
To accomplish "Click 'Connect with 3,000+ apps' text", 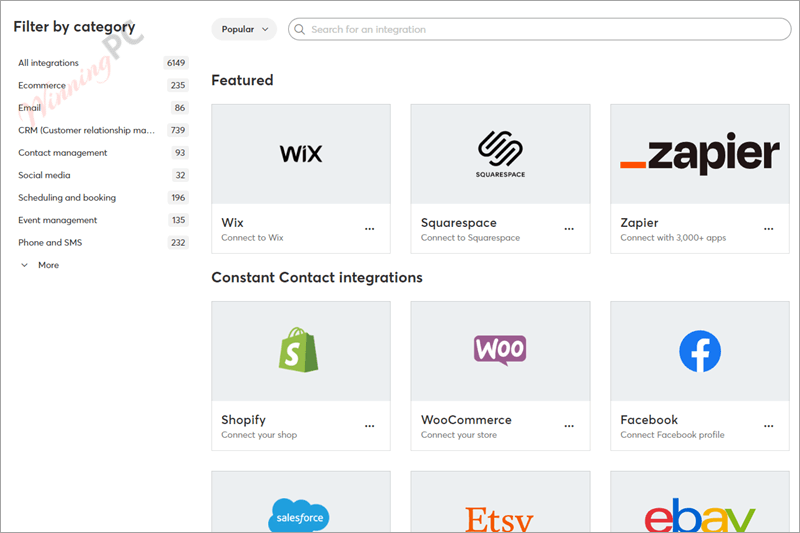I will (x=673, y=238).
